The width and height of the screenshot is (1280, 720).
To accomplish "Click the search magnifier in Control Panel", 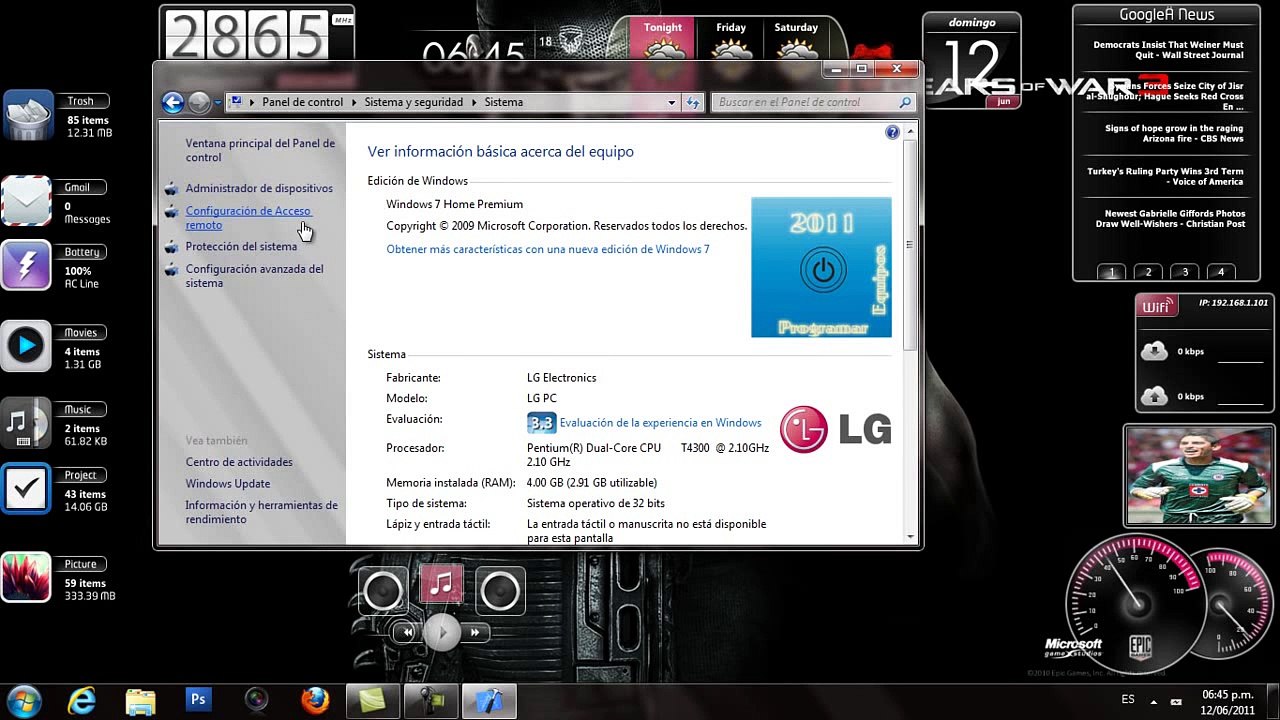I will pyautogui.click(x=905, y=102).
